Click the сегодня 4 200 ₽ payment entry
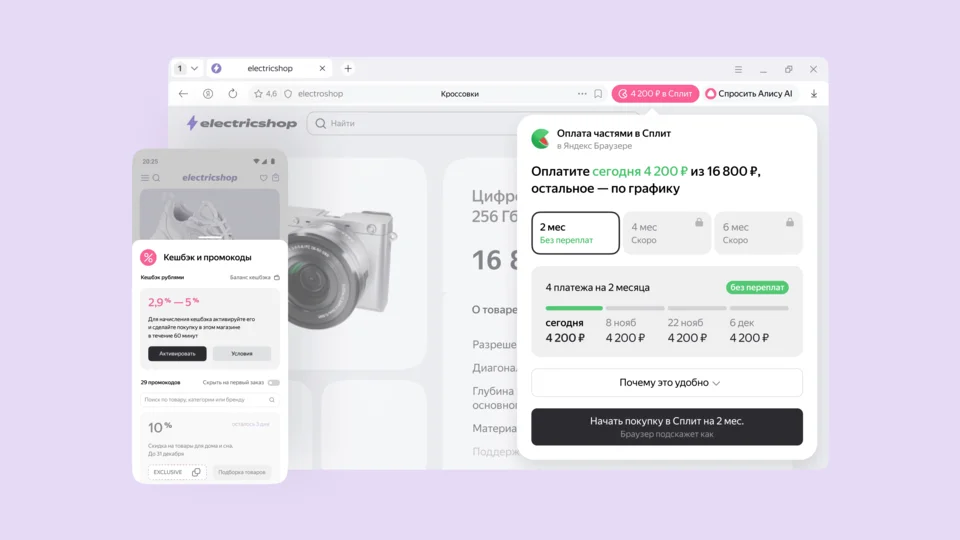 [x=565, y=330]
